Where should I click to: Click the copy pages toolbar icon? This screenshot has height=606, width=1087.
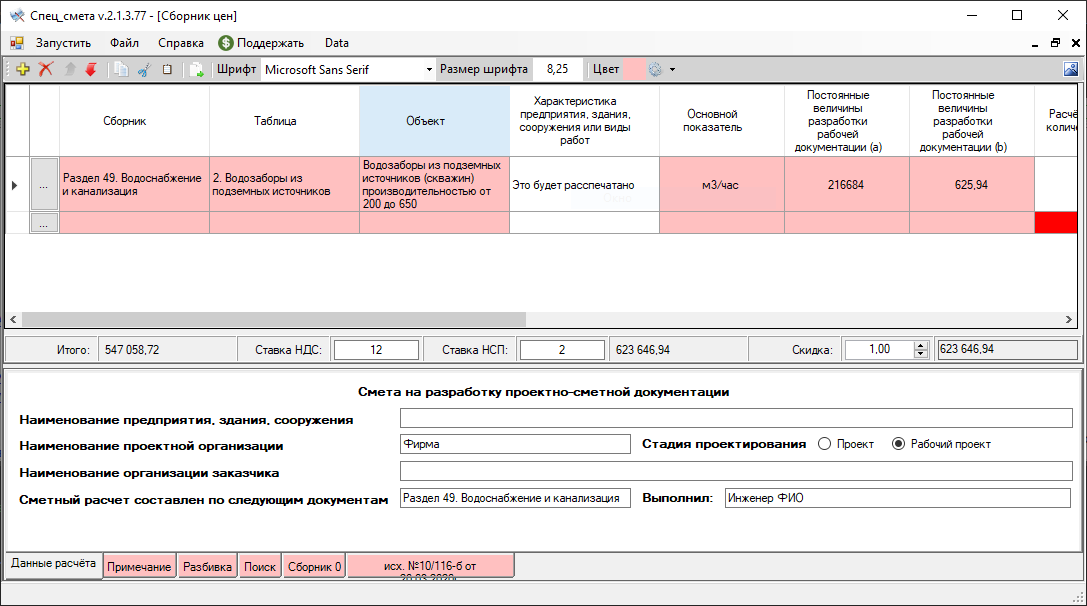click(121, 69)
